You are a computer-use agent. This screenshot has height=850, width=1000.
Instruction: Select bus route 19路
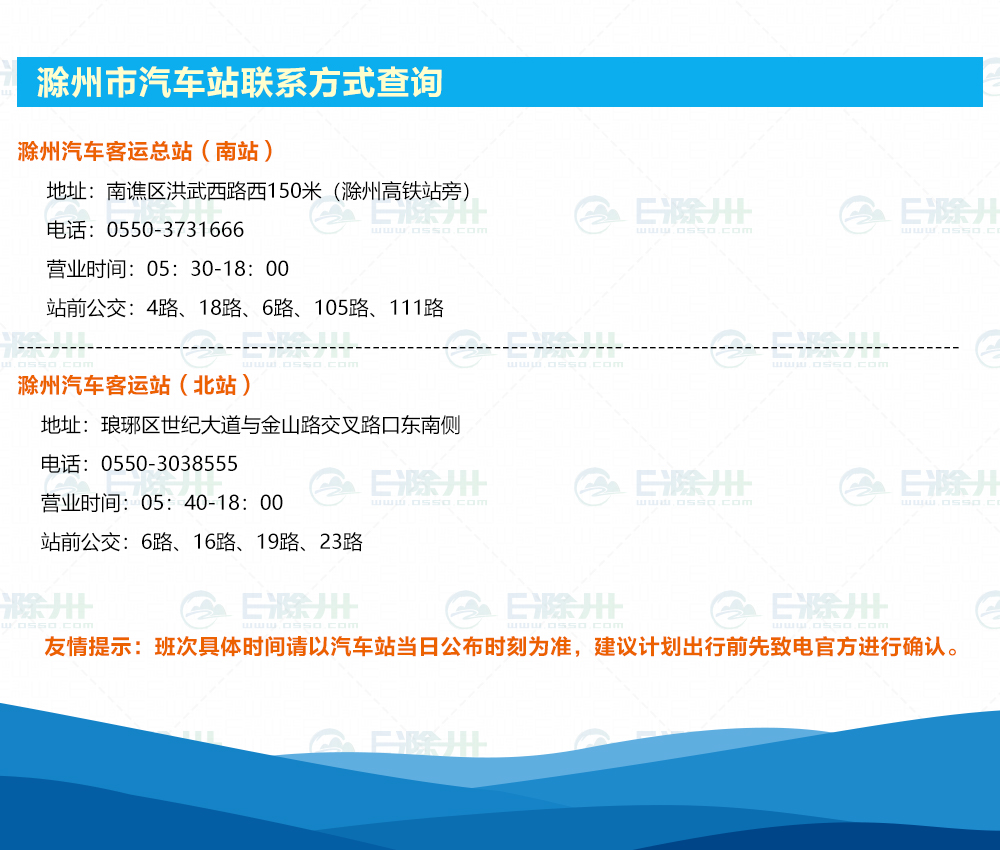coord(280,542)
